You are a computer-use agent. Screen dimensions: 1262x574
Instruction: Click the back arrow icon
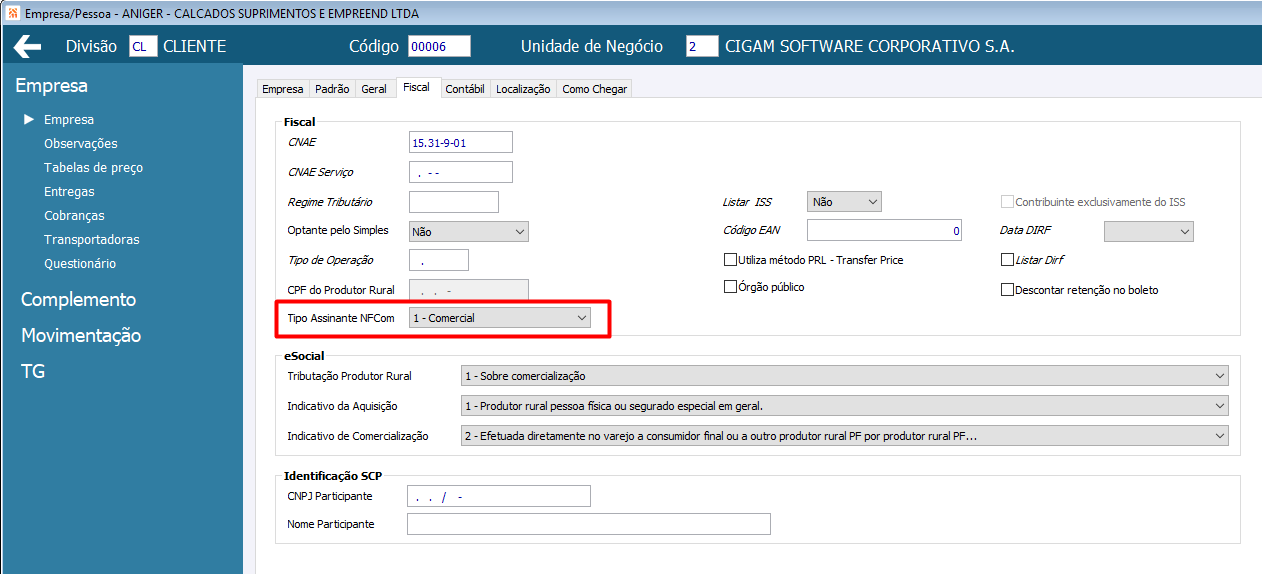[x=27, y=47]
